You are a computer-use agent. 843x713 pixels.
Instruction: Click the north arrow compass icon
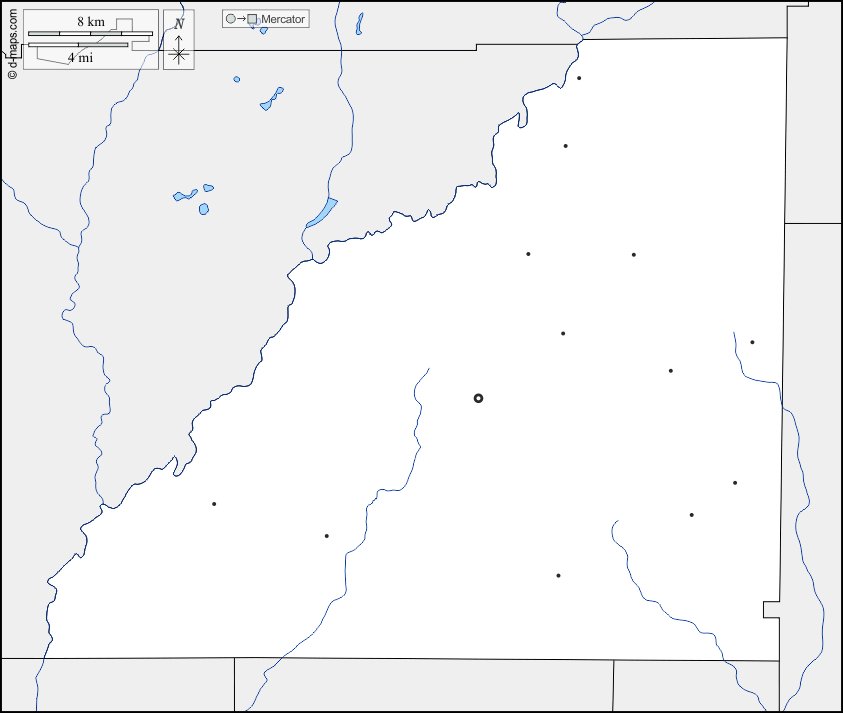(178, 49)
